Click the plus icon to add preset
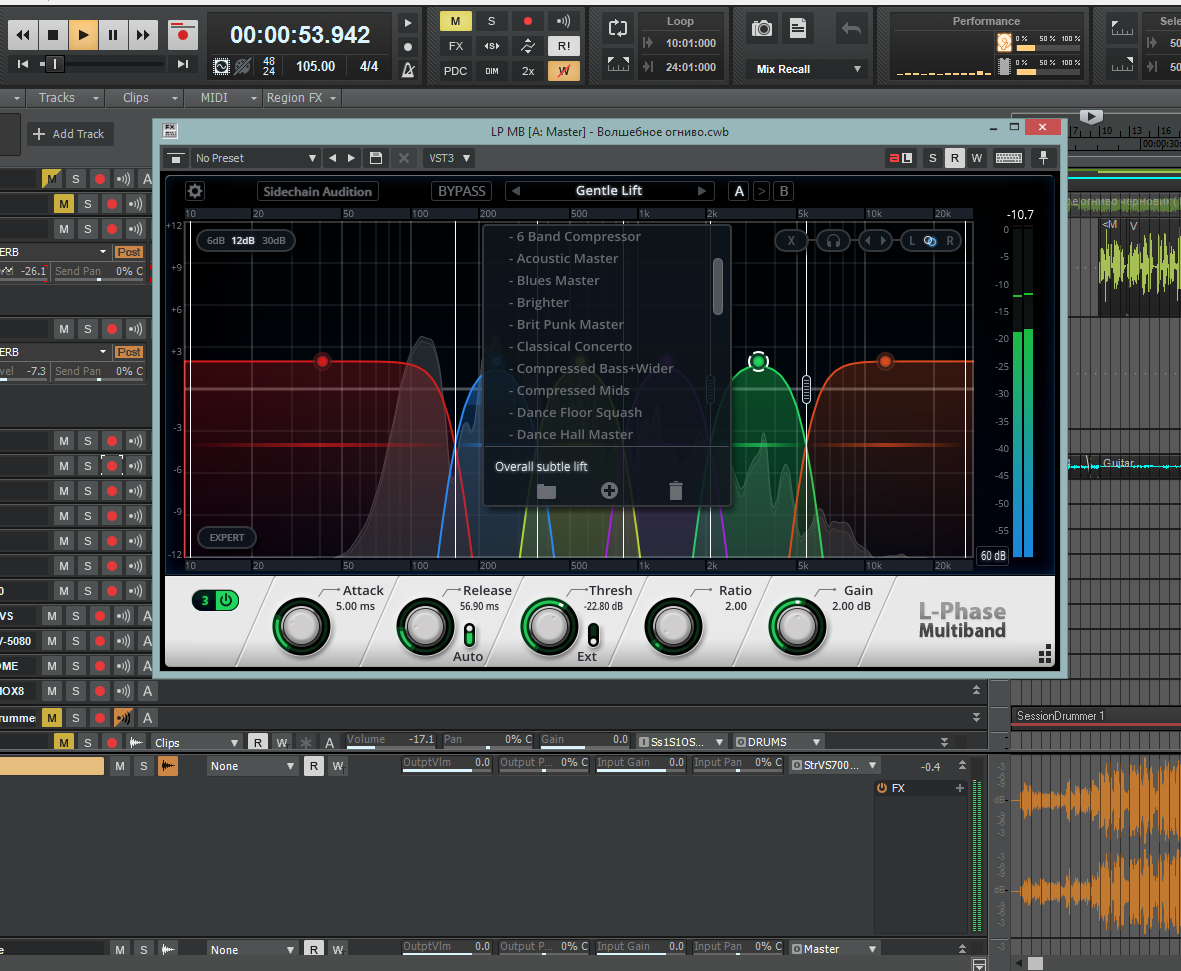 609,490
